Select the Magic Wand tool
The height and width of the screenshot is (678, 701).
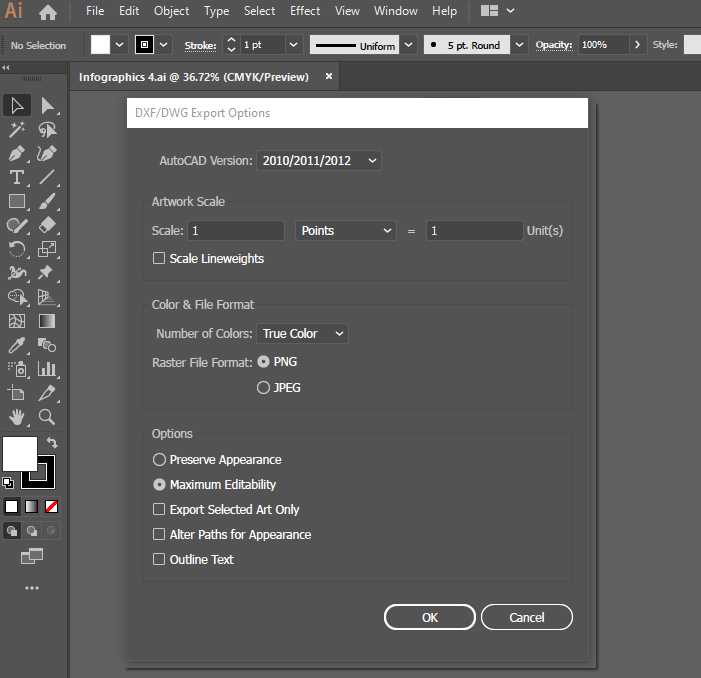tap(17, 130)
